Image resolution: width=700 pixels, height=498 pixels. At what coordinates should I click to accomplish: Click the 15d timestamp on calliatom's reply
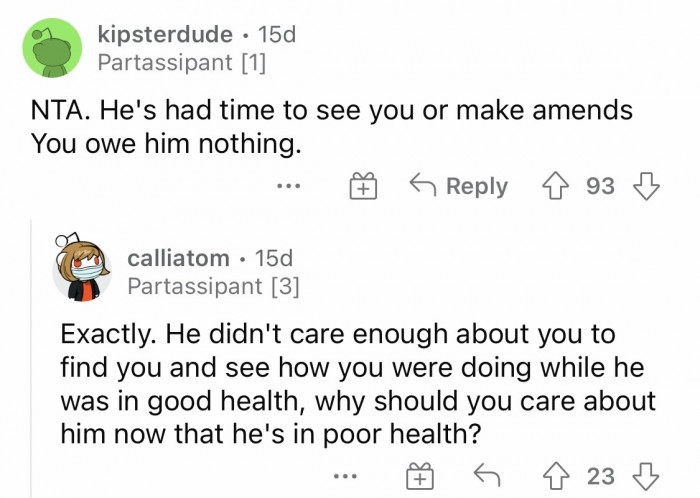click(x=274, y=258)
